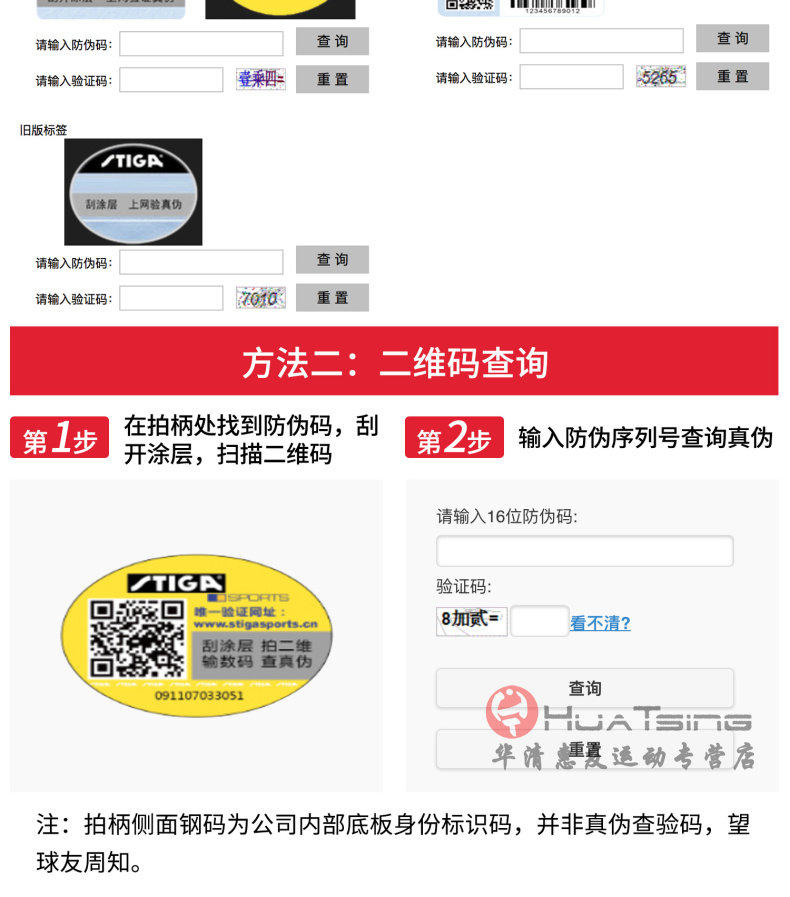Click red 方法二：二维码查询 banner
The width and height of the screenshot is (790, 897).
(394, 361)
